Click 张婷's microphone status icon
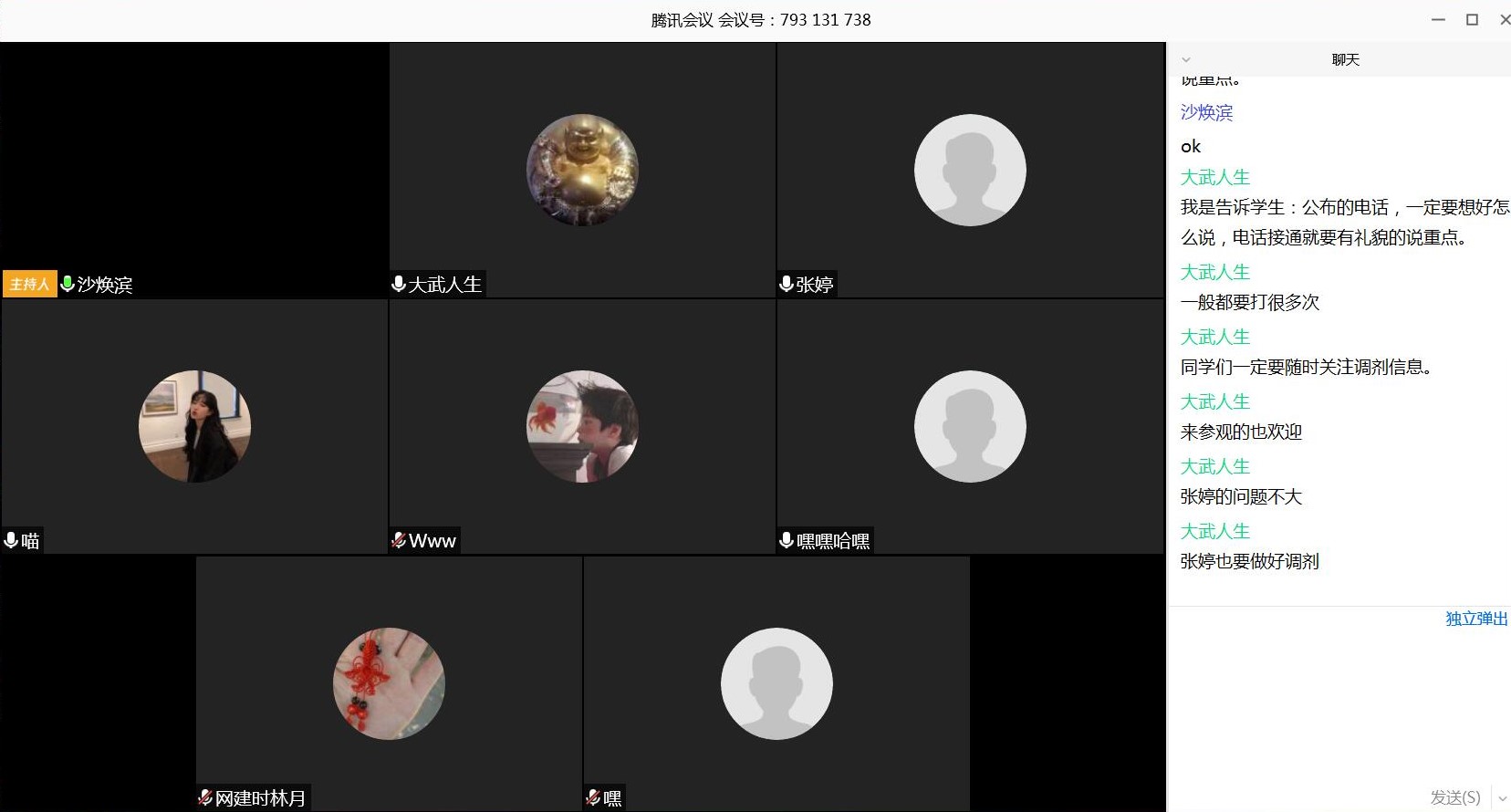 786,284
